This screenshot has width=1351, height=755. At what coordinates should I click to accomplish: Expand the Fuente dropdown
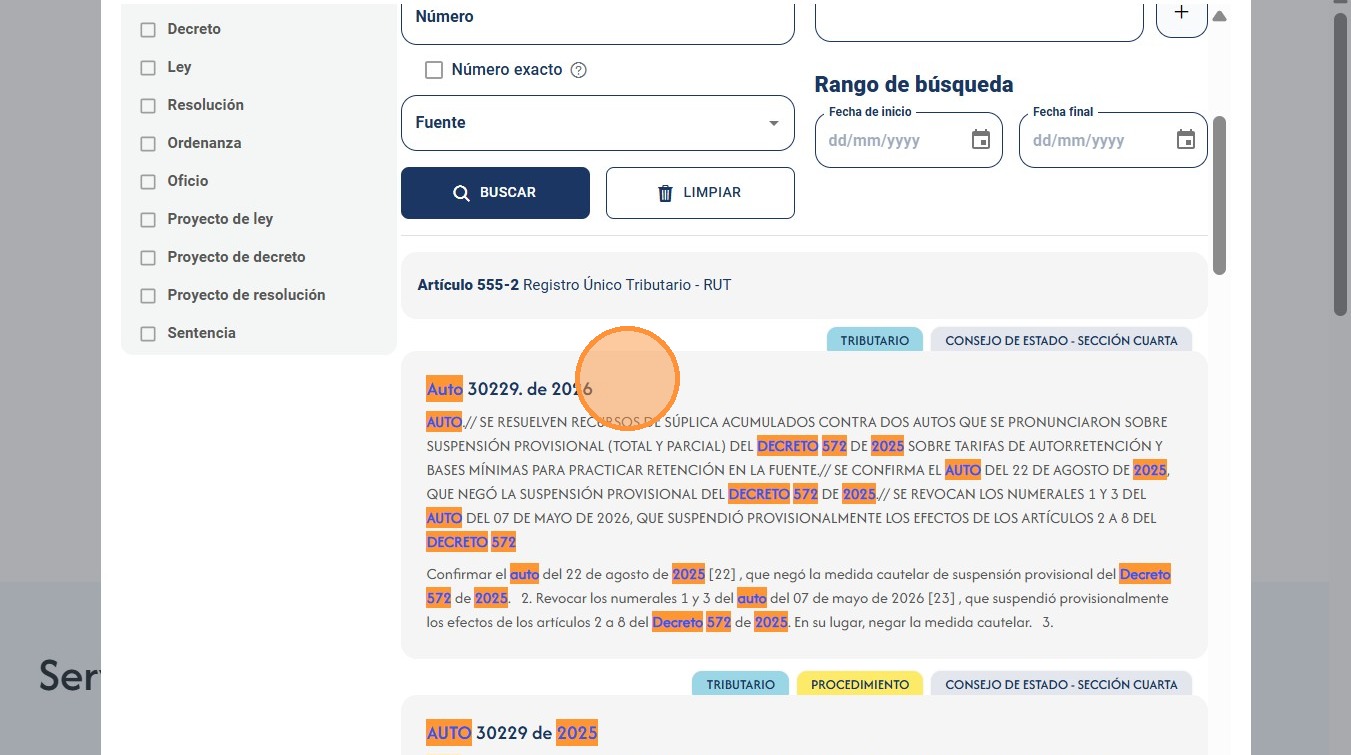[598, 123]
